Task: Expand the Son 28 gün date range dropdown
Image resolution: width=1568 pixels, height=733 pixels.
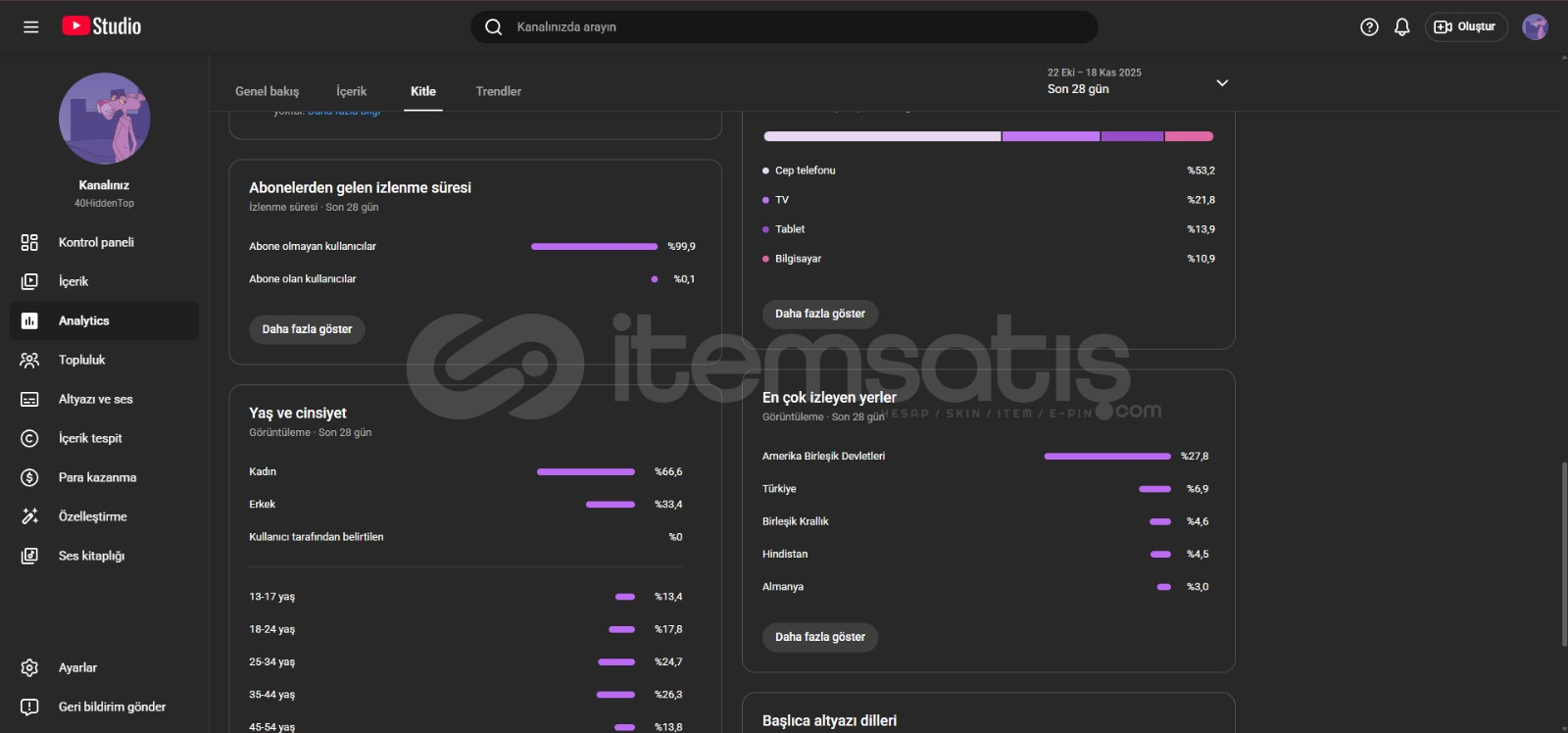Action: (x=1221, y=83)
